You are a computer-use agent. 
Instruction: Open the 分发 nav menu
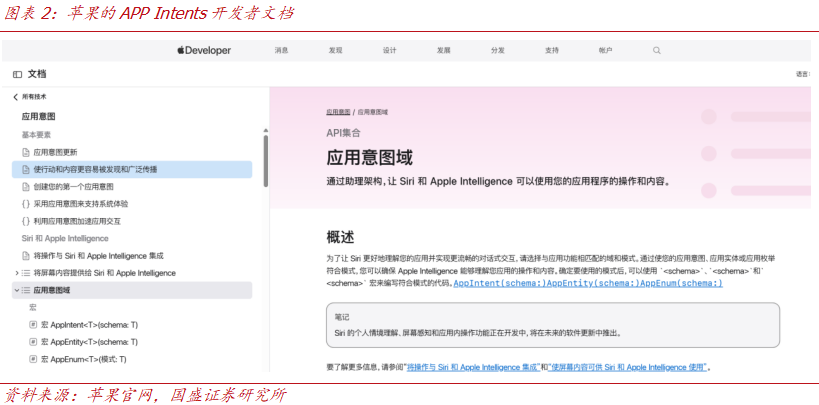pyautogui.click(x=498, y=51)
